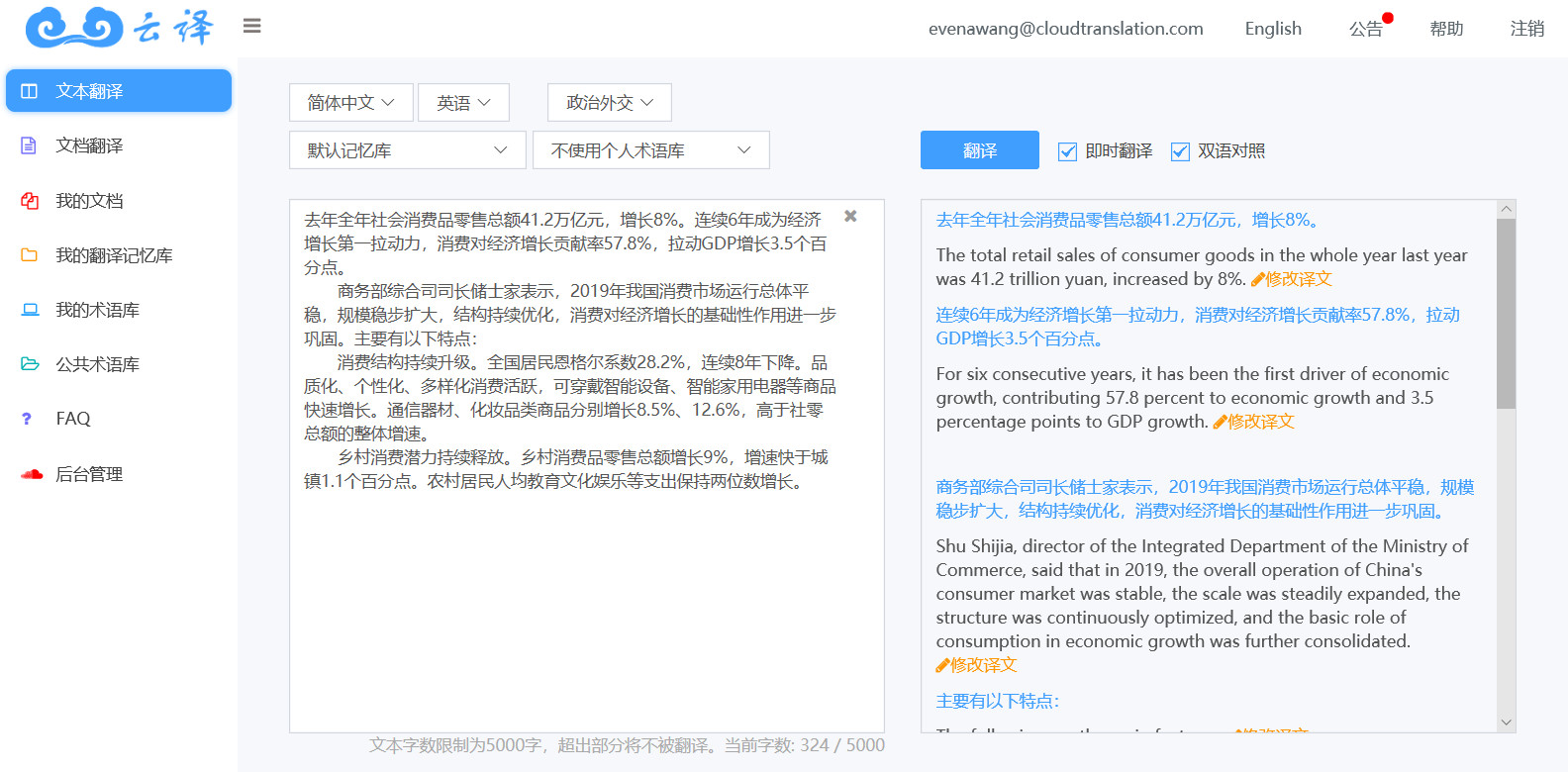
Task: Click the 我的翻译记忆库 folder icon
Action: 30,255
